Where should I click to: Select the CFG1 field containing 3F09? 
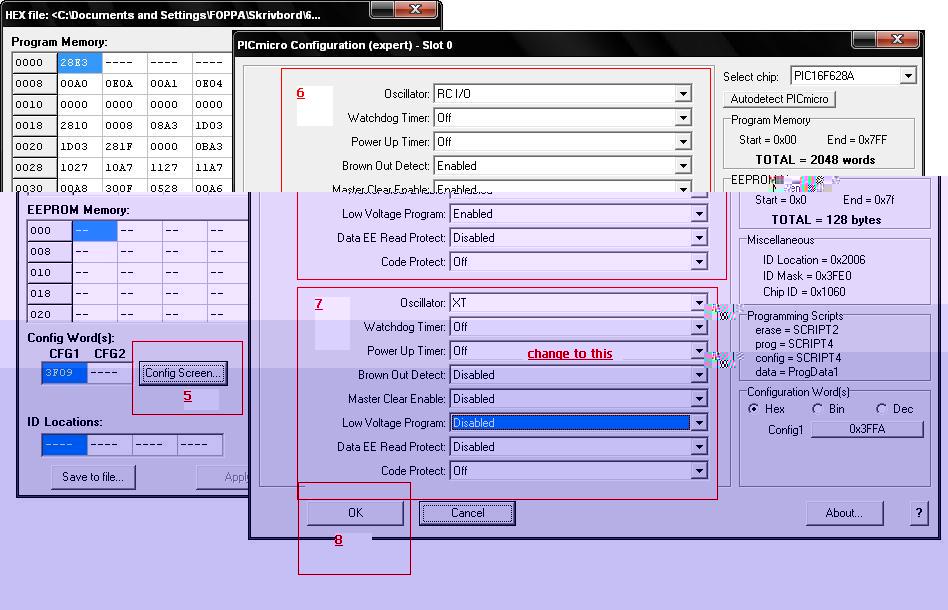[65, 373]
